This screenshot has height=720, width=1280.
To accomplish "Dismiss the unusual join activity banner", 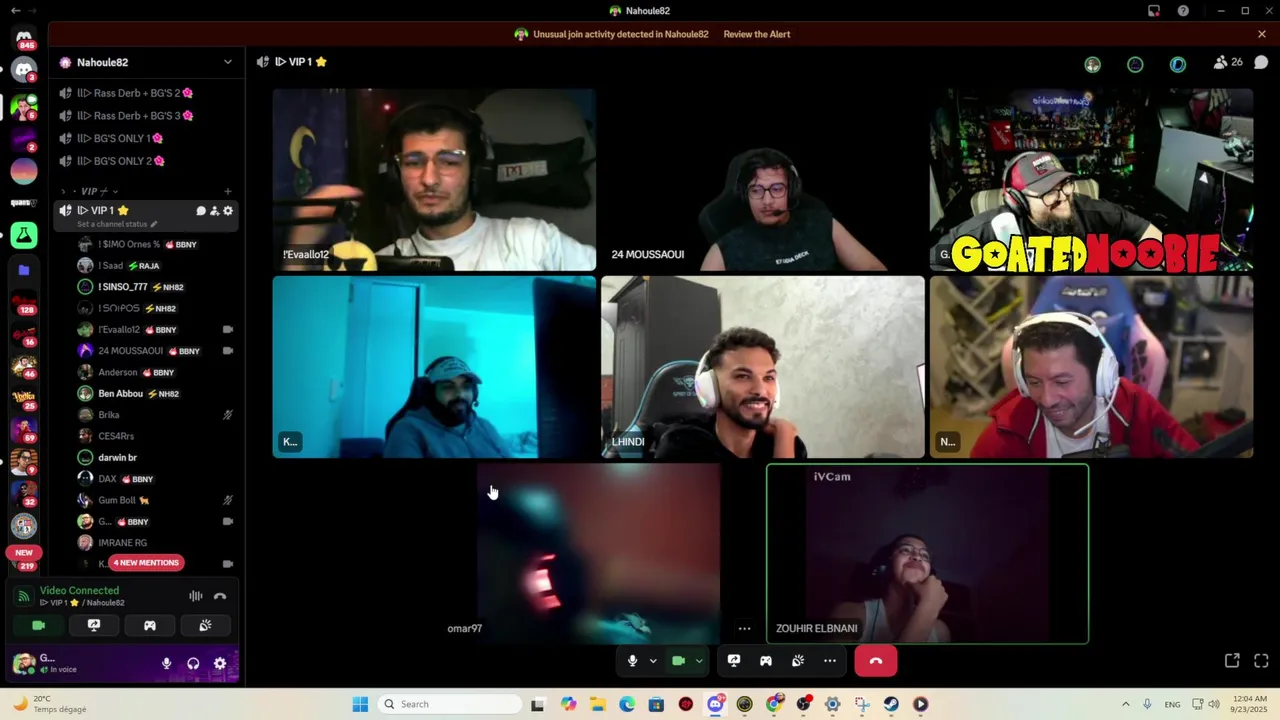I will pos(1262,34).
